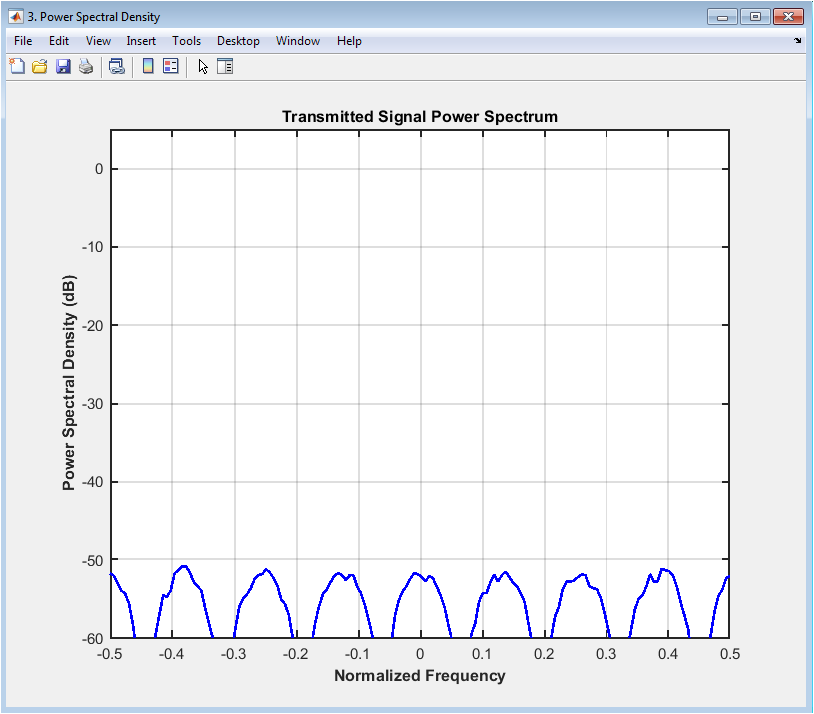The width and height of the screenshot is (814, 714).
Task: Expand the View menu
Action: tap(98, 41)
